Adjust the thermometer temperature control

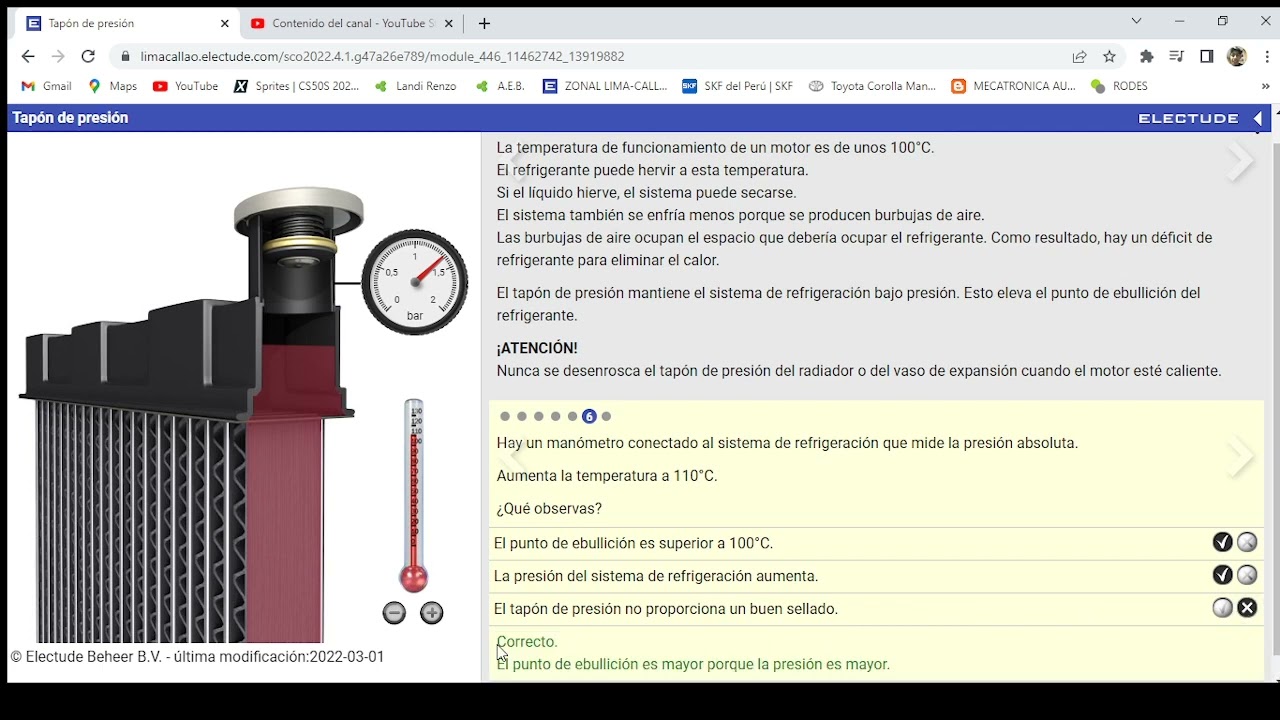pos(414,496)
